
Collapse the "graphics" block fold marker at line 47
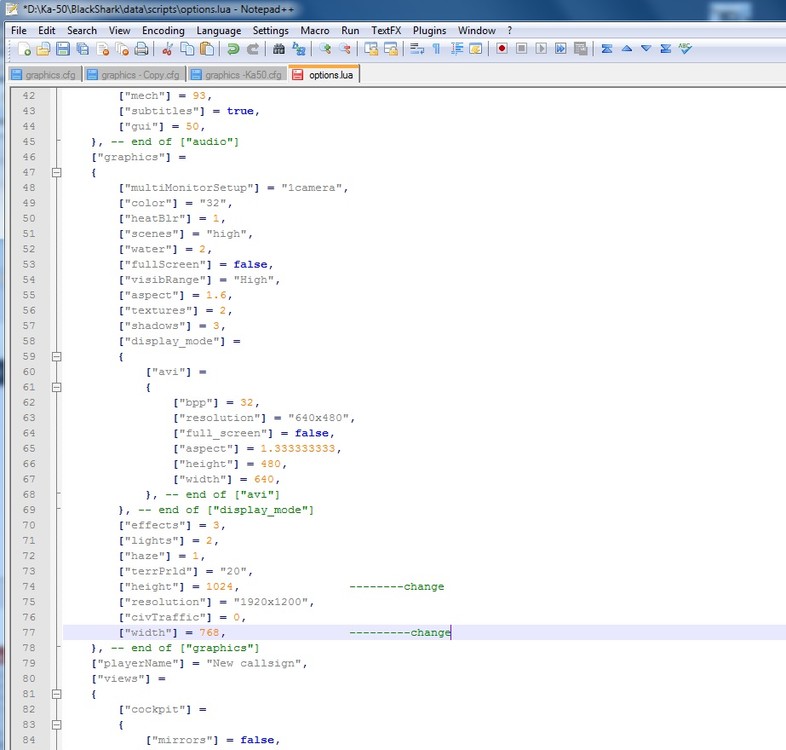click(x=56, y=173)
